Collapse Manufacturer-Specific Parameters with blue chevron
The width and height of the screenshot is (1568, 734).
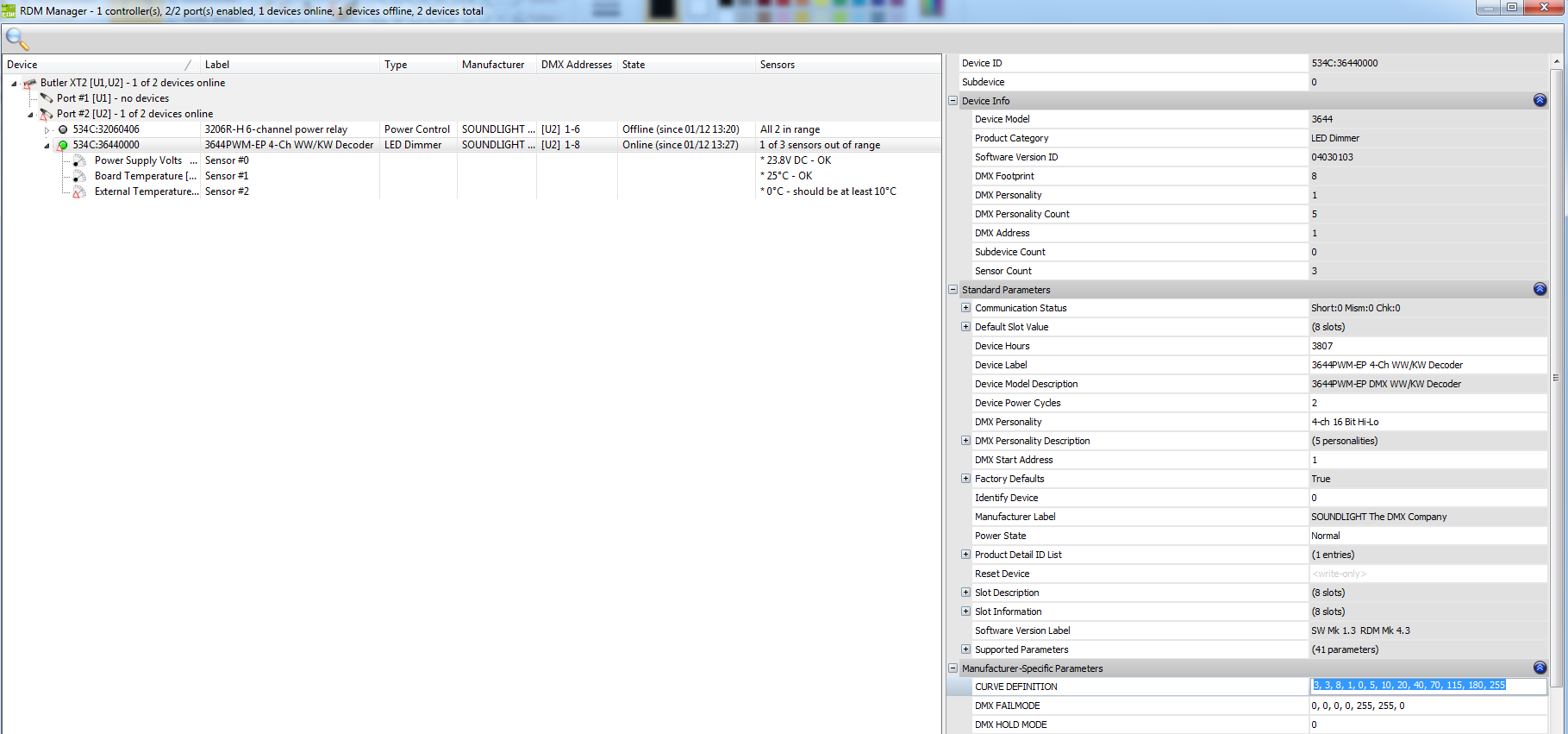1540,668
